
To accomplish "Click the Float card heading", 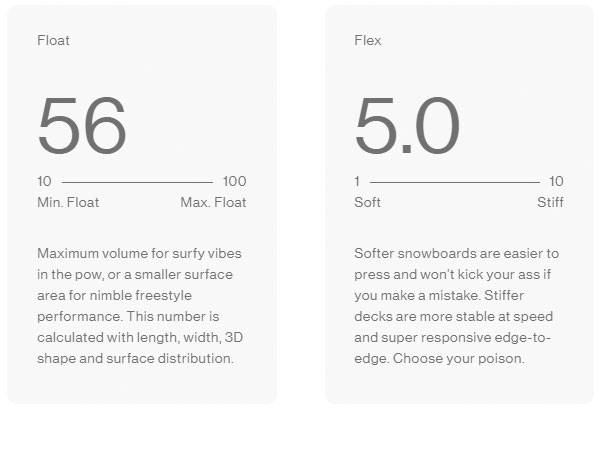I will click(53, 41).
